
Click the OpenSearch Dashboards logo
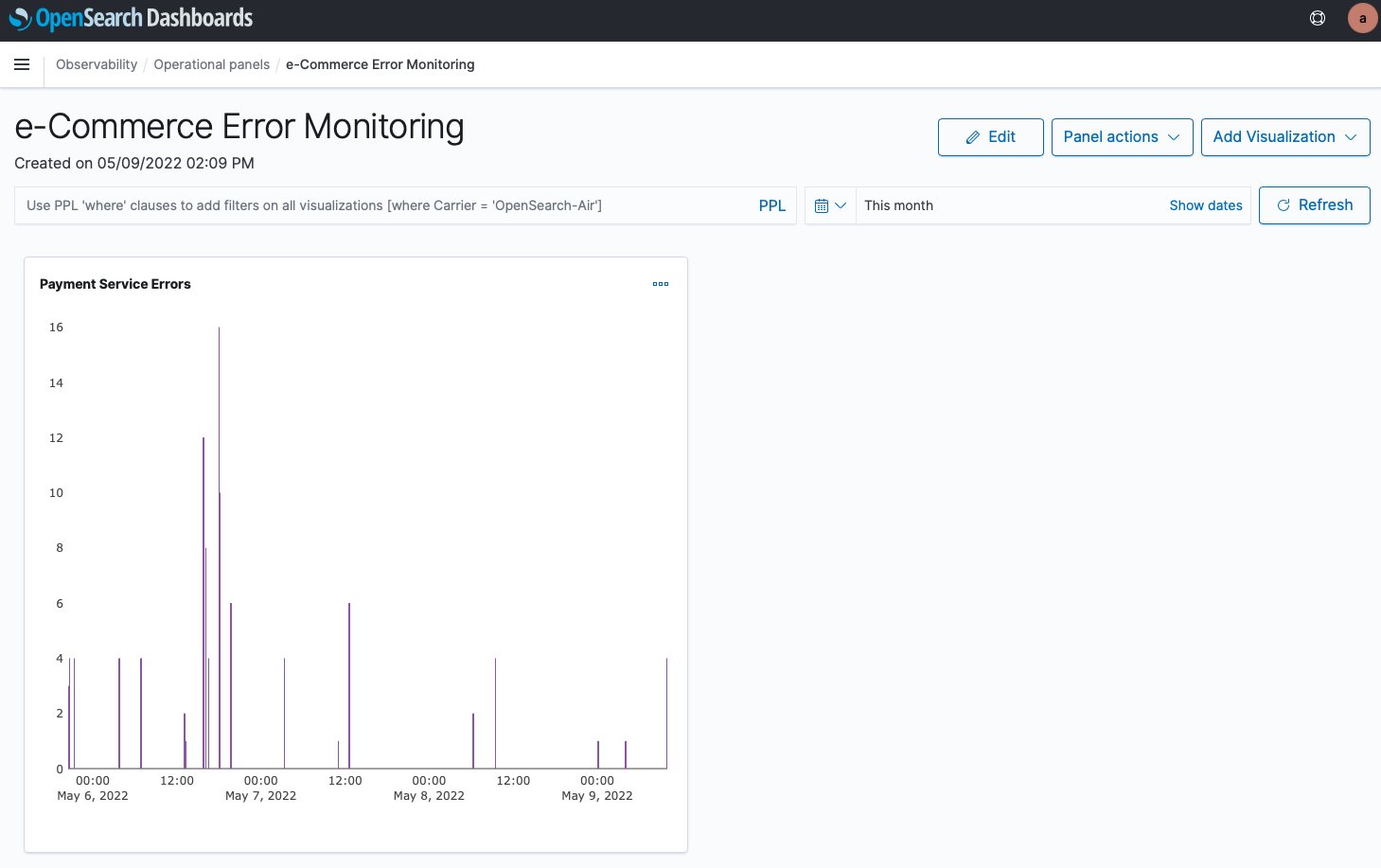(x=131, y=18)
